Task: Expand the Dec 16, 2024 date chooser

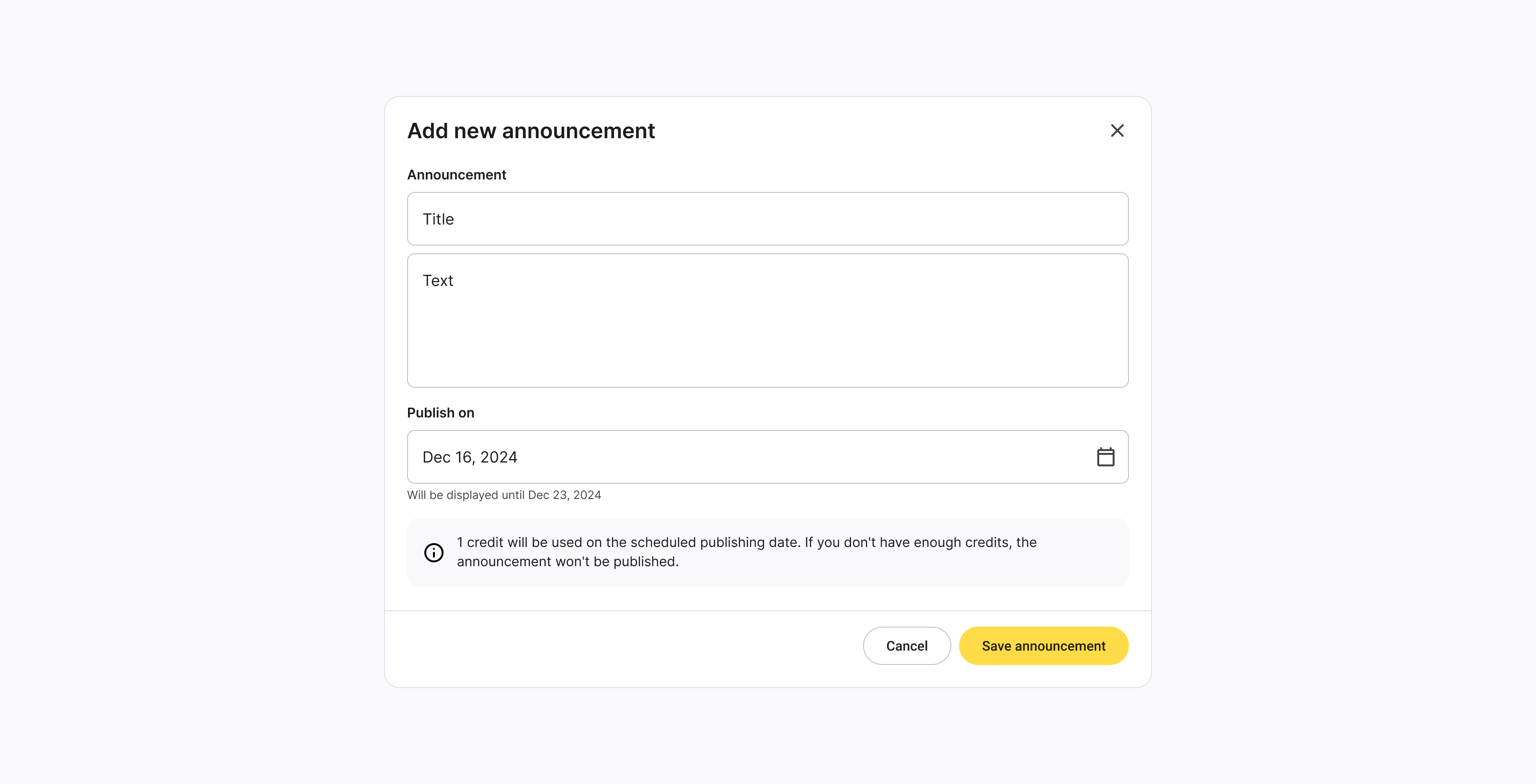Action: (768, 457)
